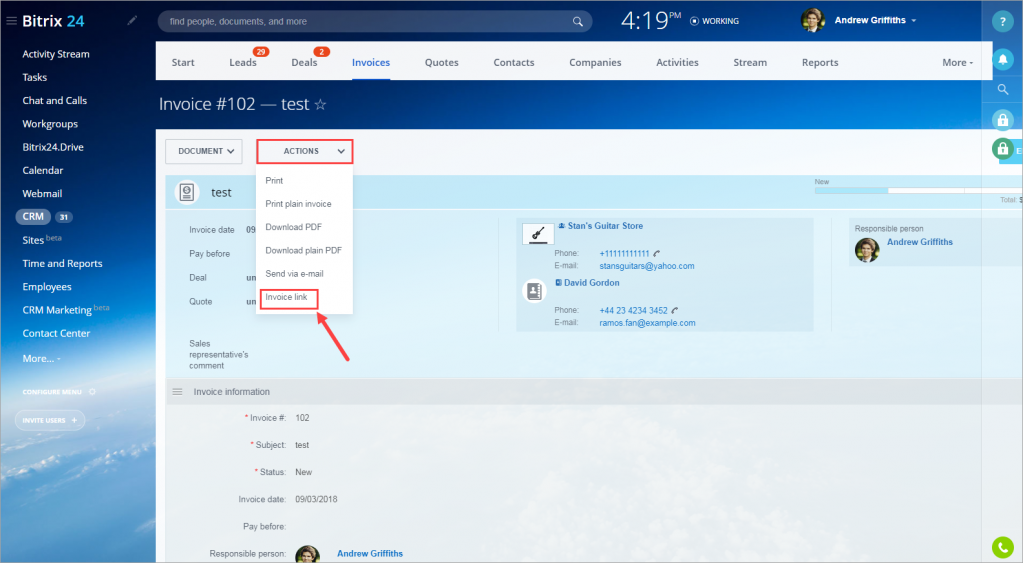Click the working status clock icon
The width and height of the screenshot is (1023, 563).
coord(694,21)
